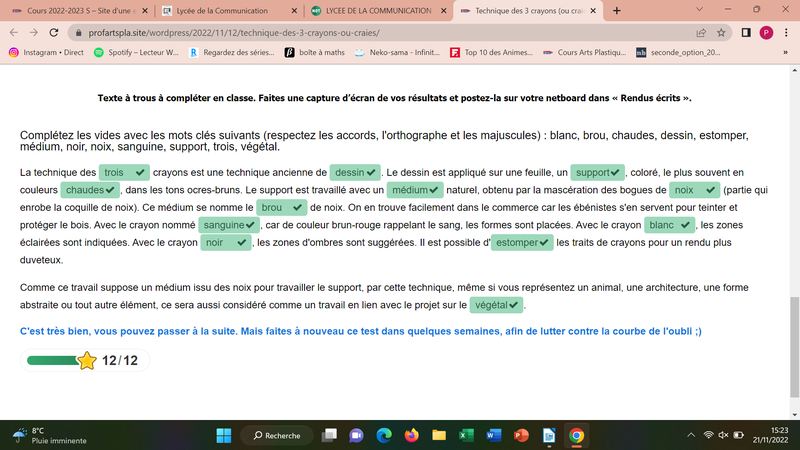Open Microsoft Edge from the taskbar
Image resolution: width=800 pixels, height=450 pixels.
[384, 435]
